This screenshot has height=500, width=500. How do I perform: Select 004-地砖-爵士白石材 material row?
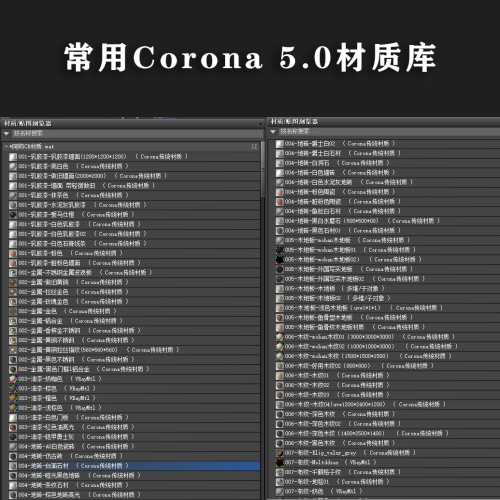pyautogui.click(x=388, y=154)
